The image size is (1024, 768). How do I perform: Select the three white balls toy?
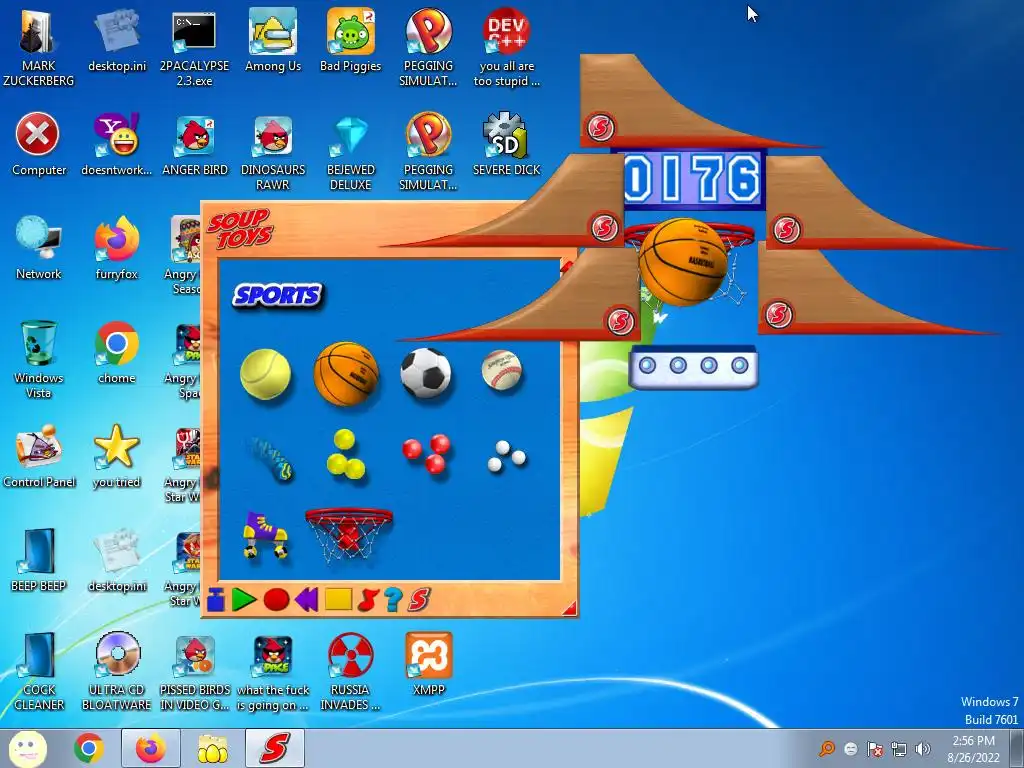[507, 455]
